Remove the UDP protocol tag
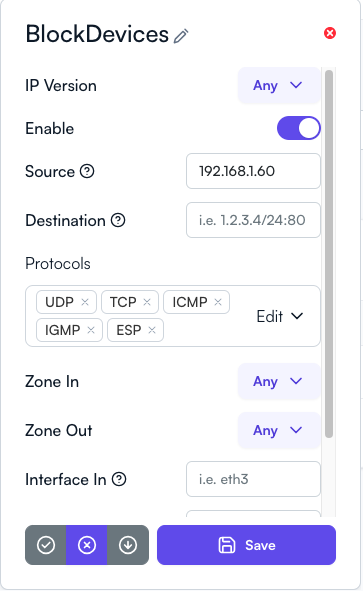363x591 pixels. [85, 302]
